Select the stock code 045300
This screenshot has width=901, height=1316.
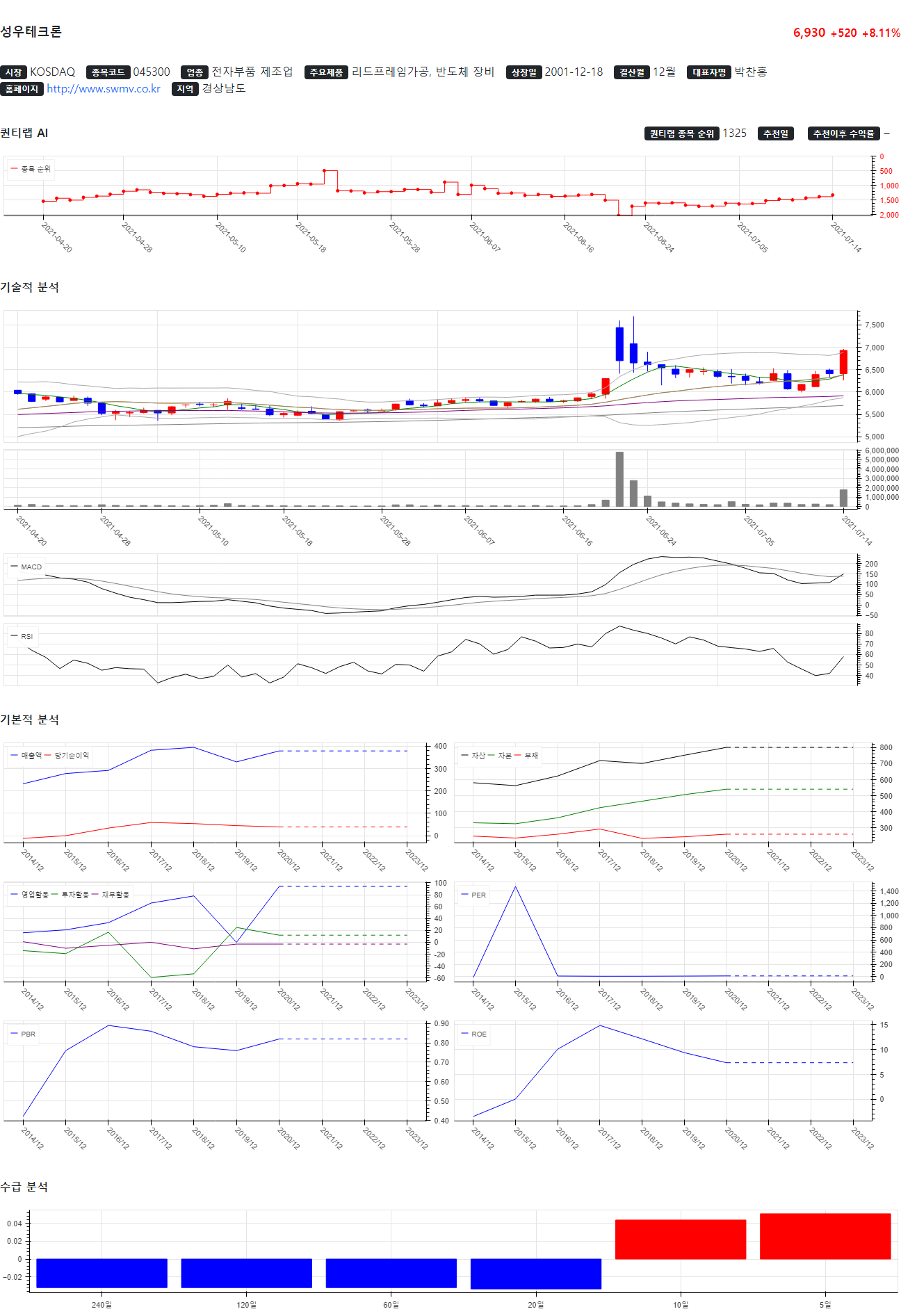(x=152, y=72)
